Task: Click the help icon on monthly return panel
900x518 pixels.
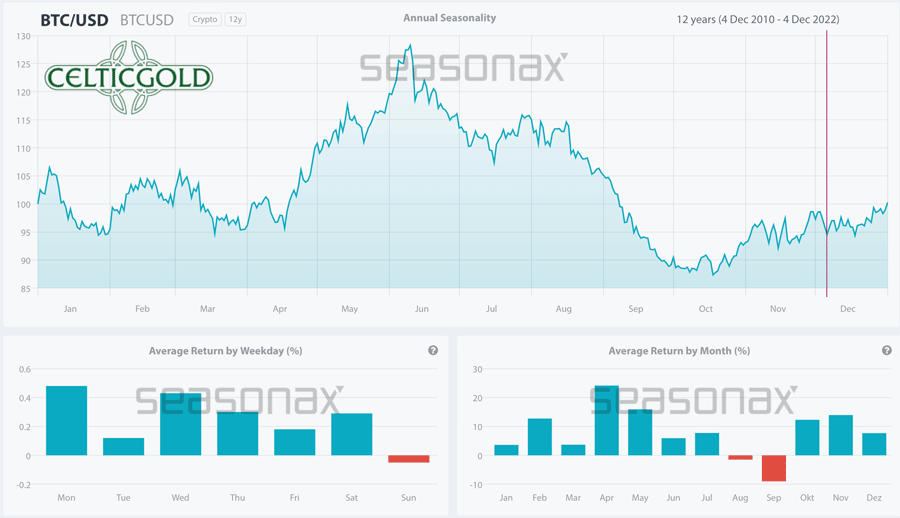Action: tap(887, 351)
